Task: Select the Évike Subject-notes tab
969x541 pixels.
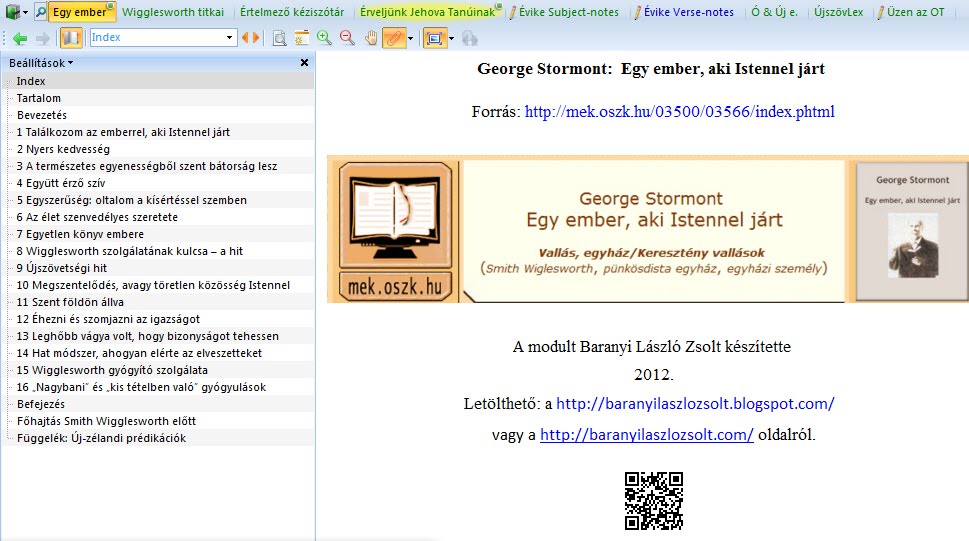Action: [x=564, y=12]
